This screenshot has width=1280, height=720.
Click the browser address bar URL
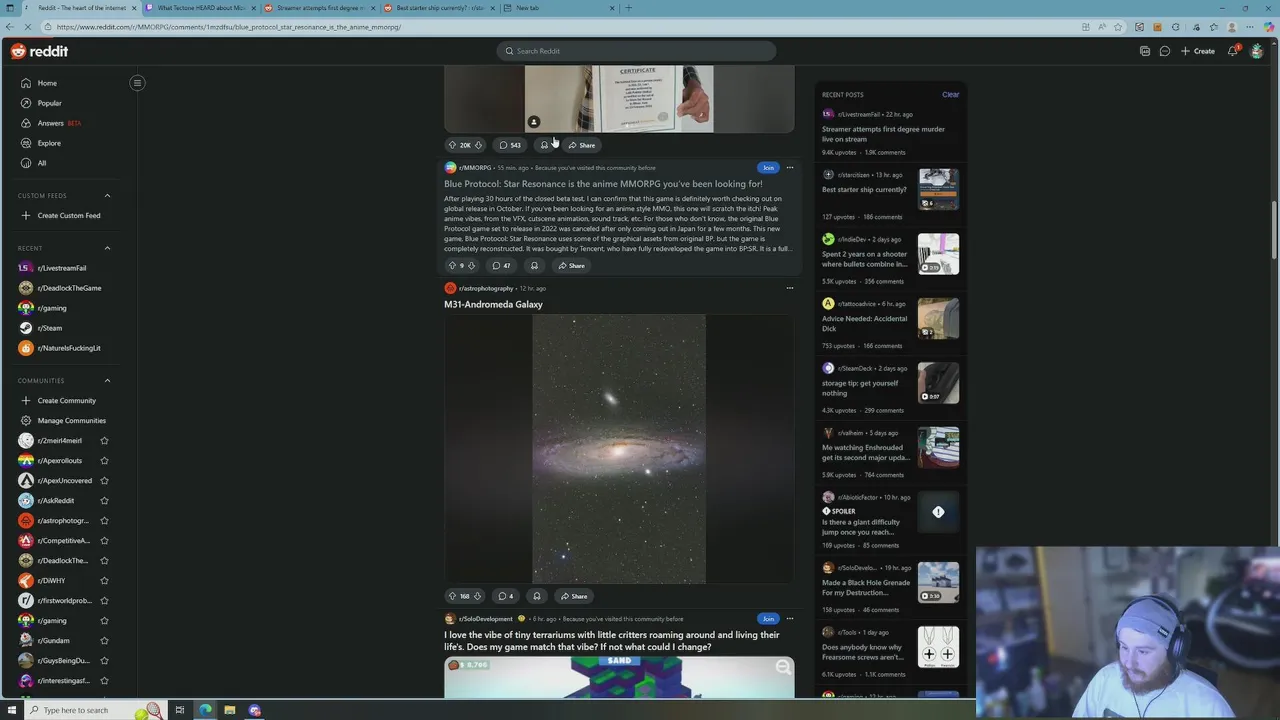tap(229, 27)
